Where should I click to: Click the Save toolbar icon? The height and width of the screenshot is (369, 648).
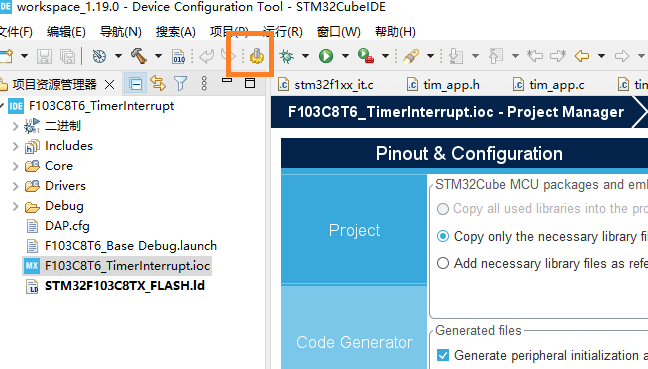coord(44,56)
